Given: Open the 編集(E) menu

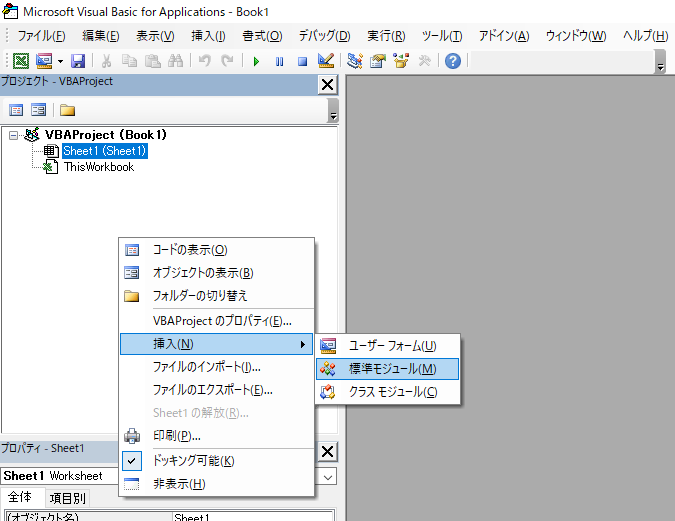Looking at the screenshot, I should point(101,36).
